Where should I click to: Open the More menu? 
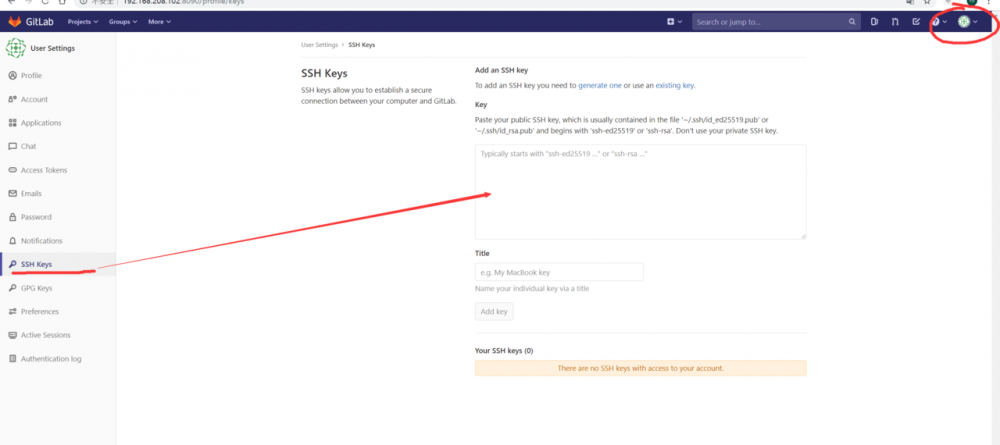point(159,21)
